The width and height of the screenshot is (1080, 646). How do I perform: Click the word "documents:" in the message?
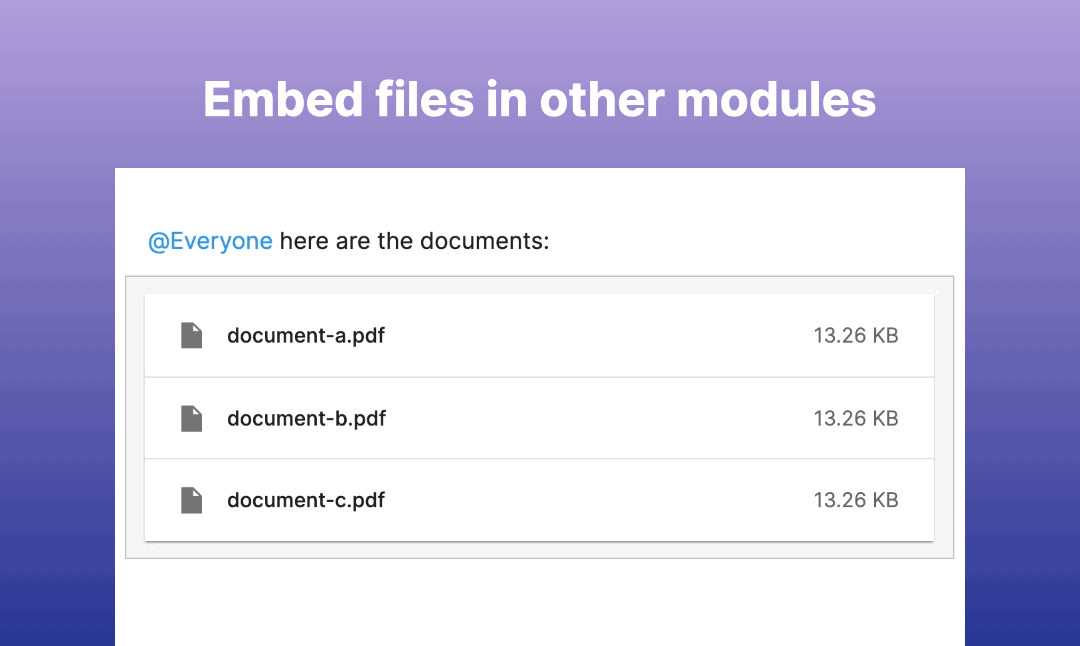pyautogui.click(x=485, y=241)
